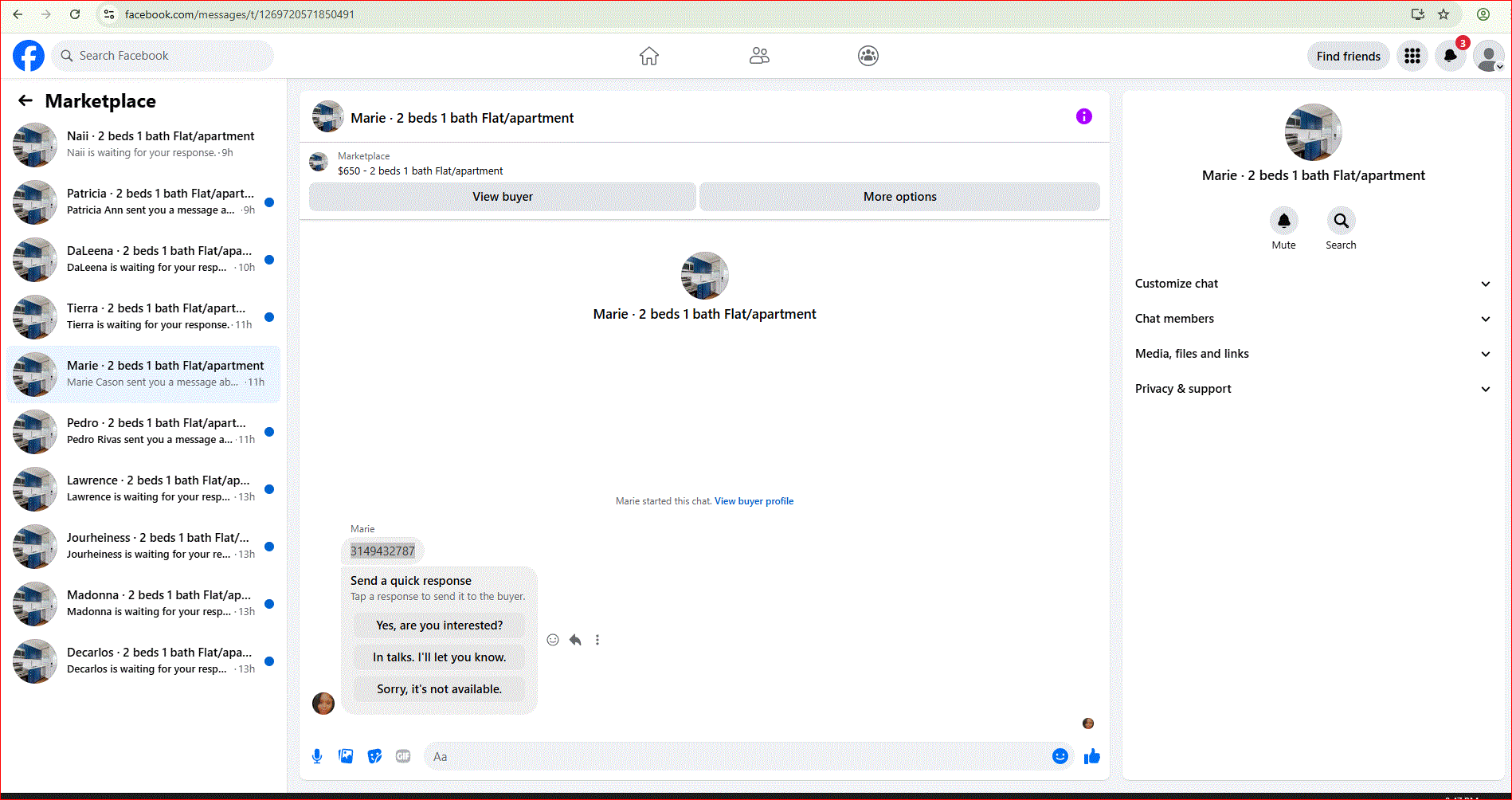Click the browser address bar URL
This screenshot has height=800, width=1512.
pos(240,14)
